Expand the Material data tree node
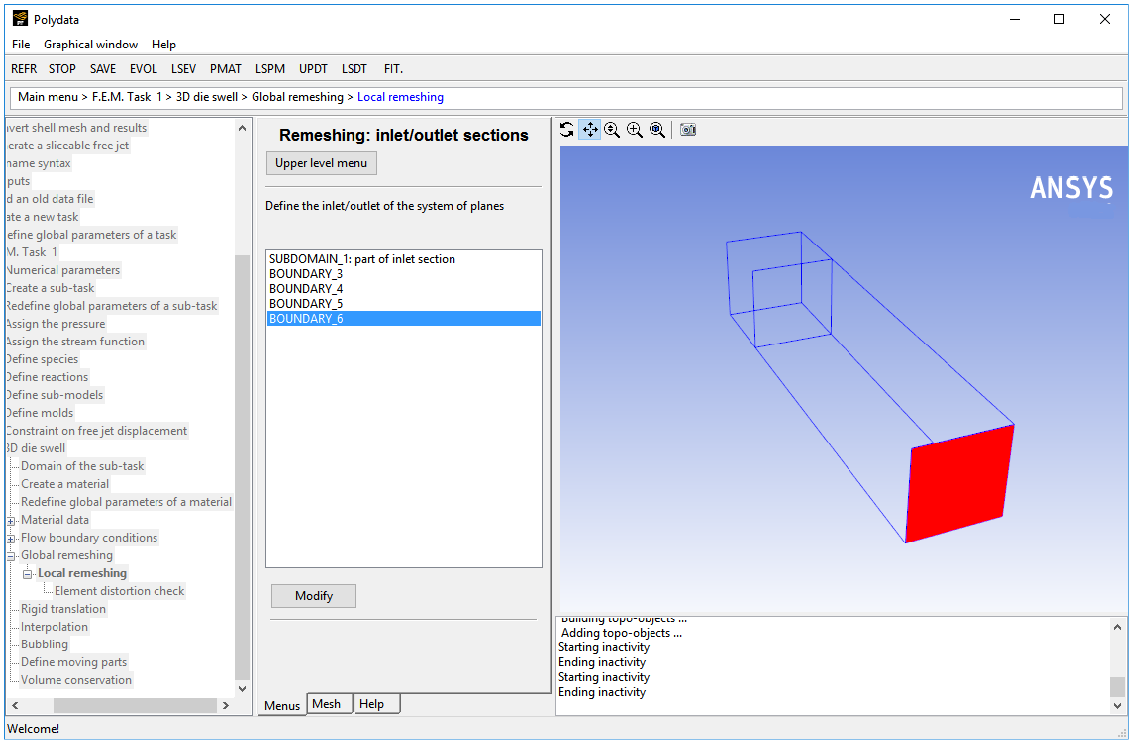 coord(11,521)
